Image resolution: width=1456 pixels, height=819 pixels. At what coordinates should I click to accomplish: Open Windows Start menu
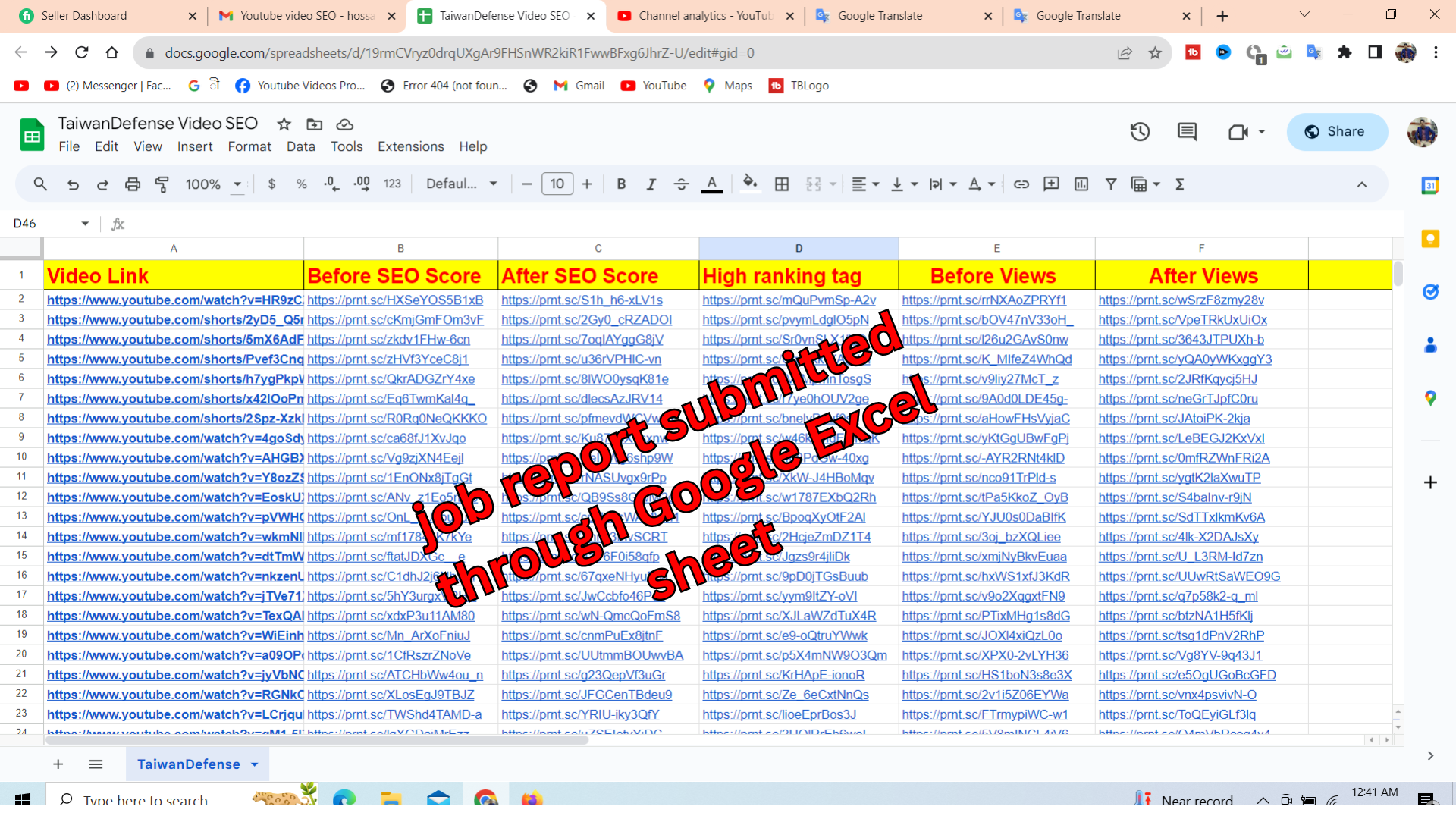tap(23, 799)
